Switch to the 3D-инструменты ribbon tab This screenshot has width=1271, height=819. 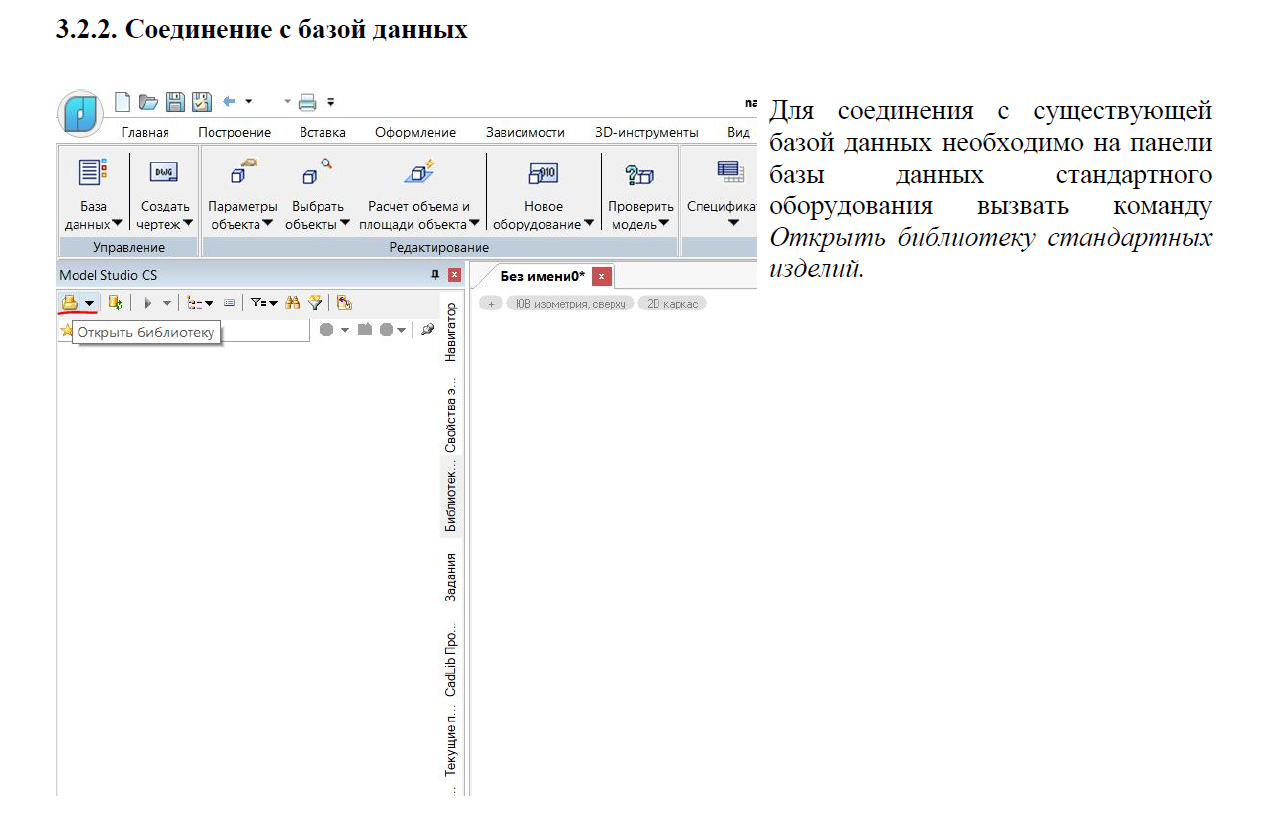coord(646,132)
